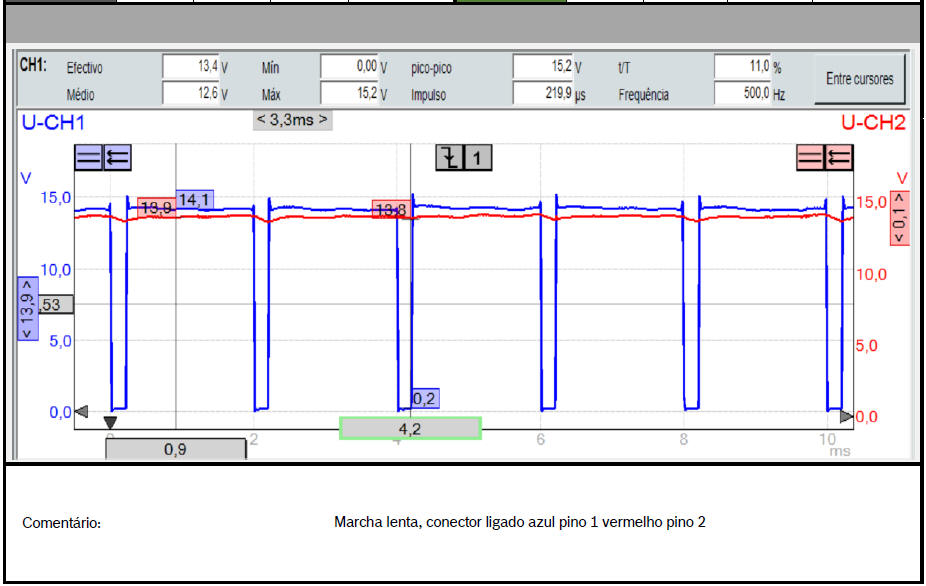Screen dimensions: 926x586
Task: Click the blue CH1 horizontal cursor lines icon
Action: [88, 157]
